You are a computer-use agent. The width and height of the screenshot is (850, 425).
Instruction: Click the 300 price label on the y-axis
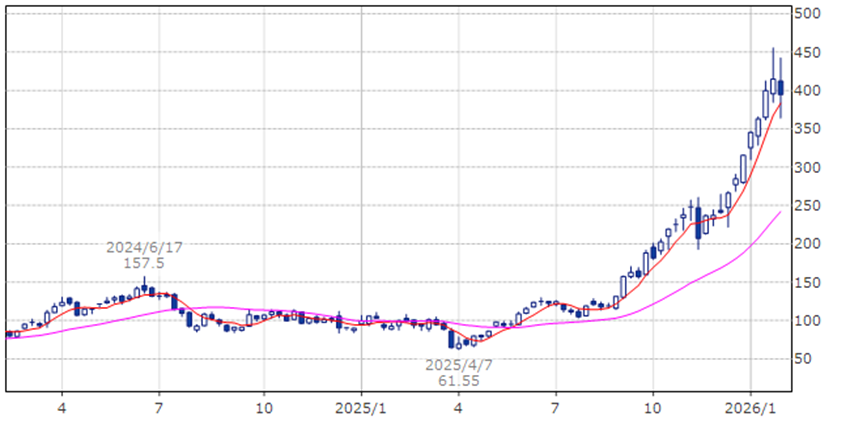[807, 168]
